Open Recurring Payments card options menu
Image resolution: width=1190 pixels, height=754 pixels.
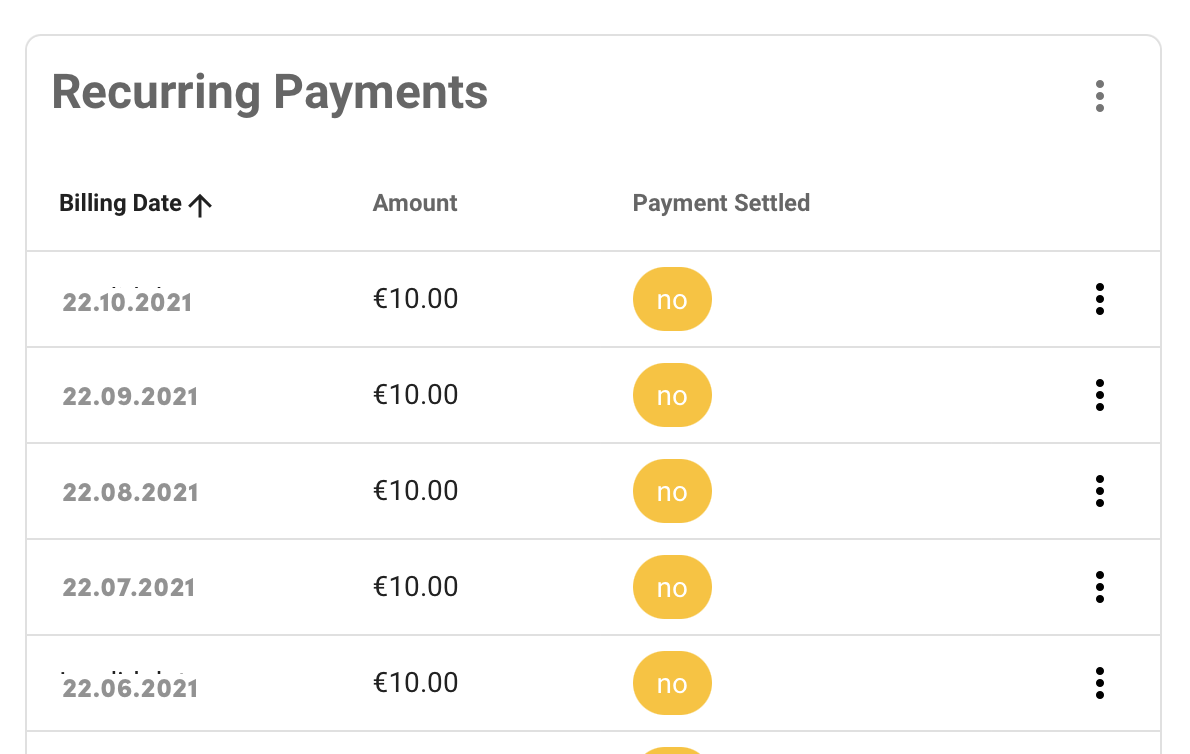[1099, 96]
